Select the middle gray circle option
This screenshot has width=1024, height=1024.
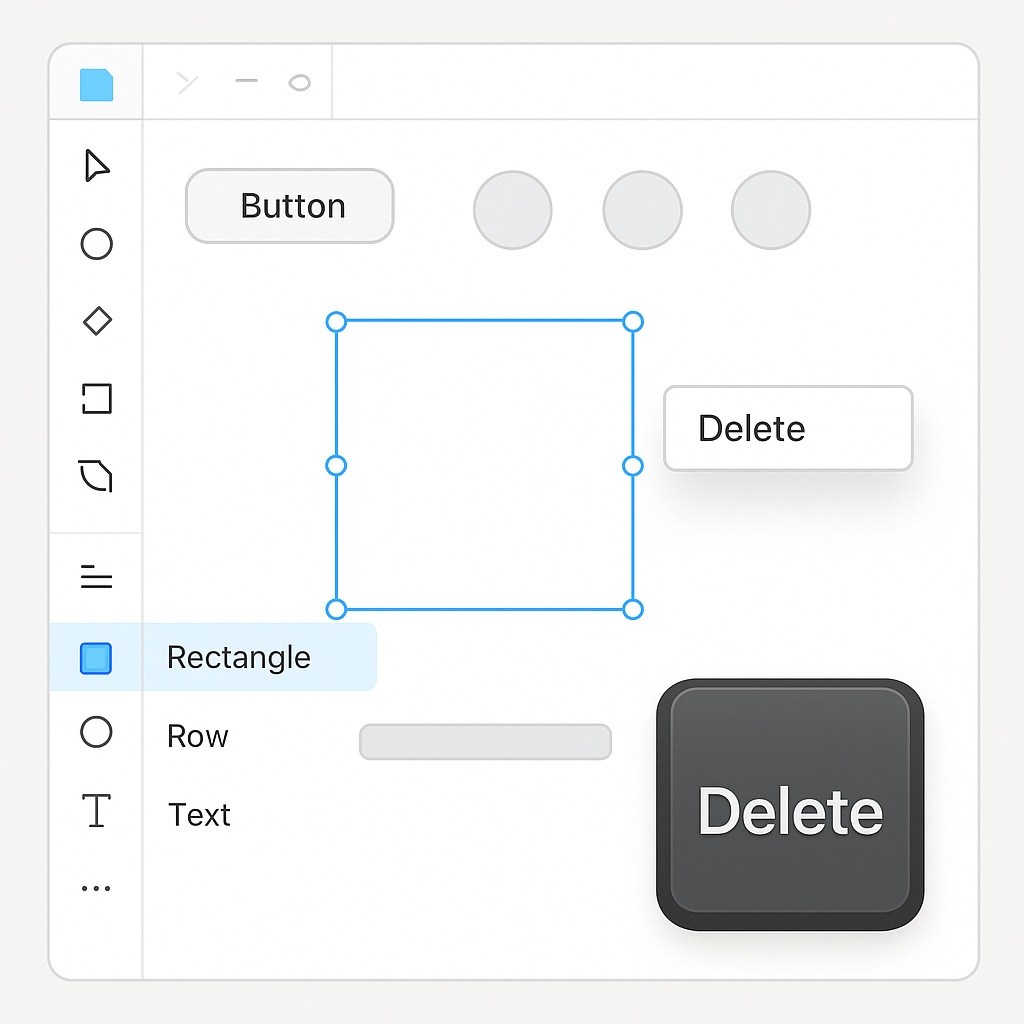(642, 210)
